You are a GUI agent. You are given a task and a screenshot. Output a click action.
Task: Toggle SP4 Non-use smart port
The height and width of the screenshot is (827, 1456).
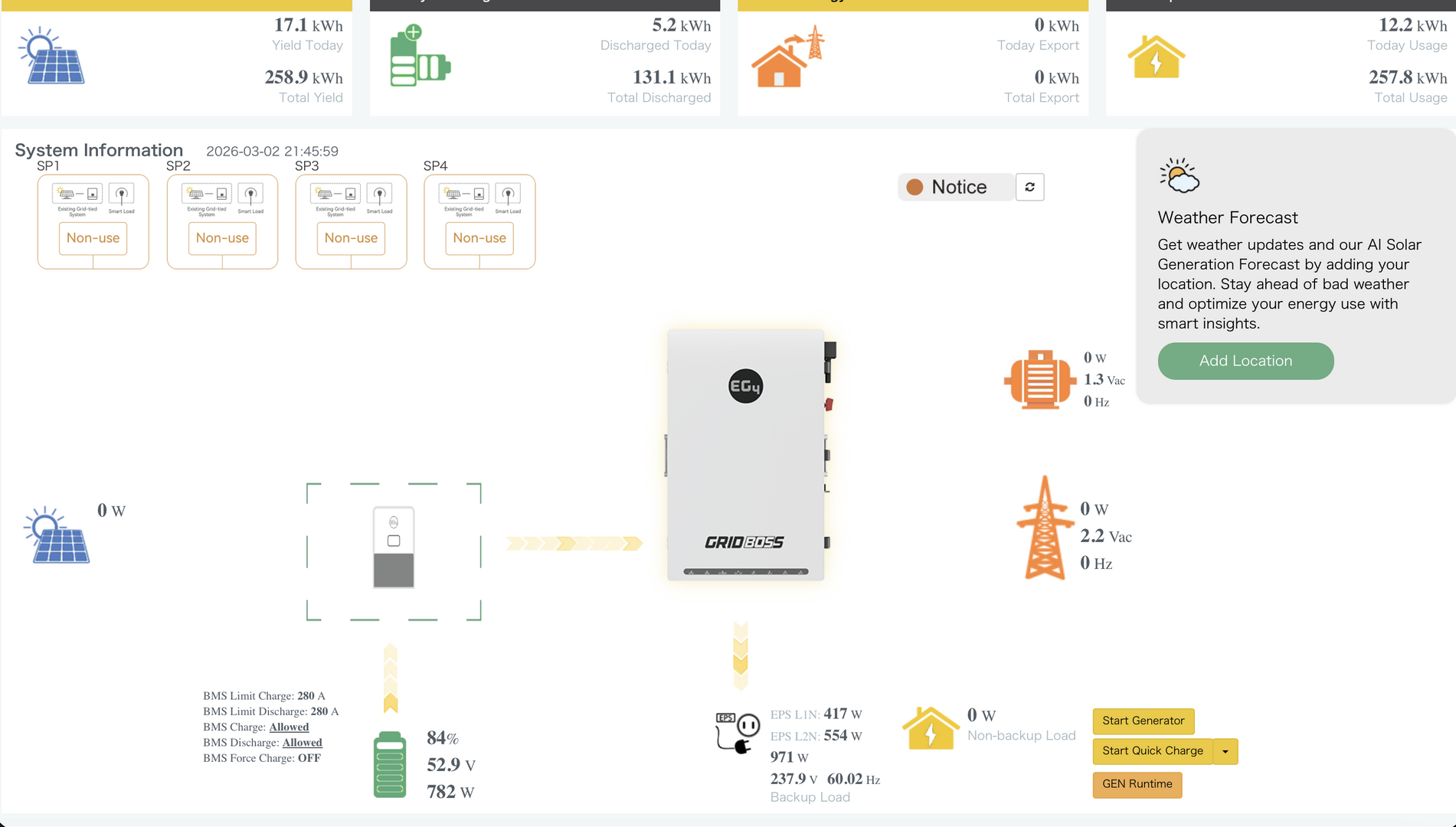click(479, 238)
